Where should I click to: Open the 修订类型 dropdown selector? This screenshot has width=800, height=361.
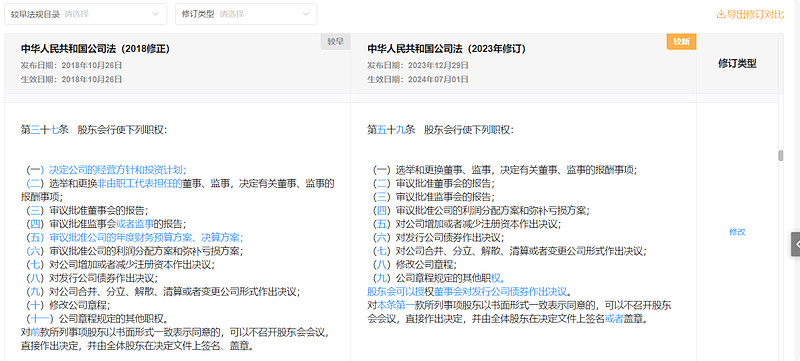(x=246, y=14)
